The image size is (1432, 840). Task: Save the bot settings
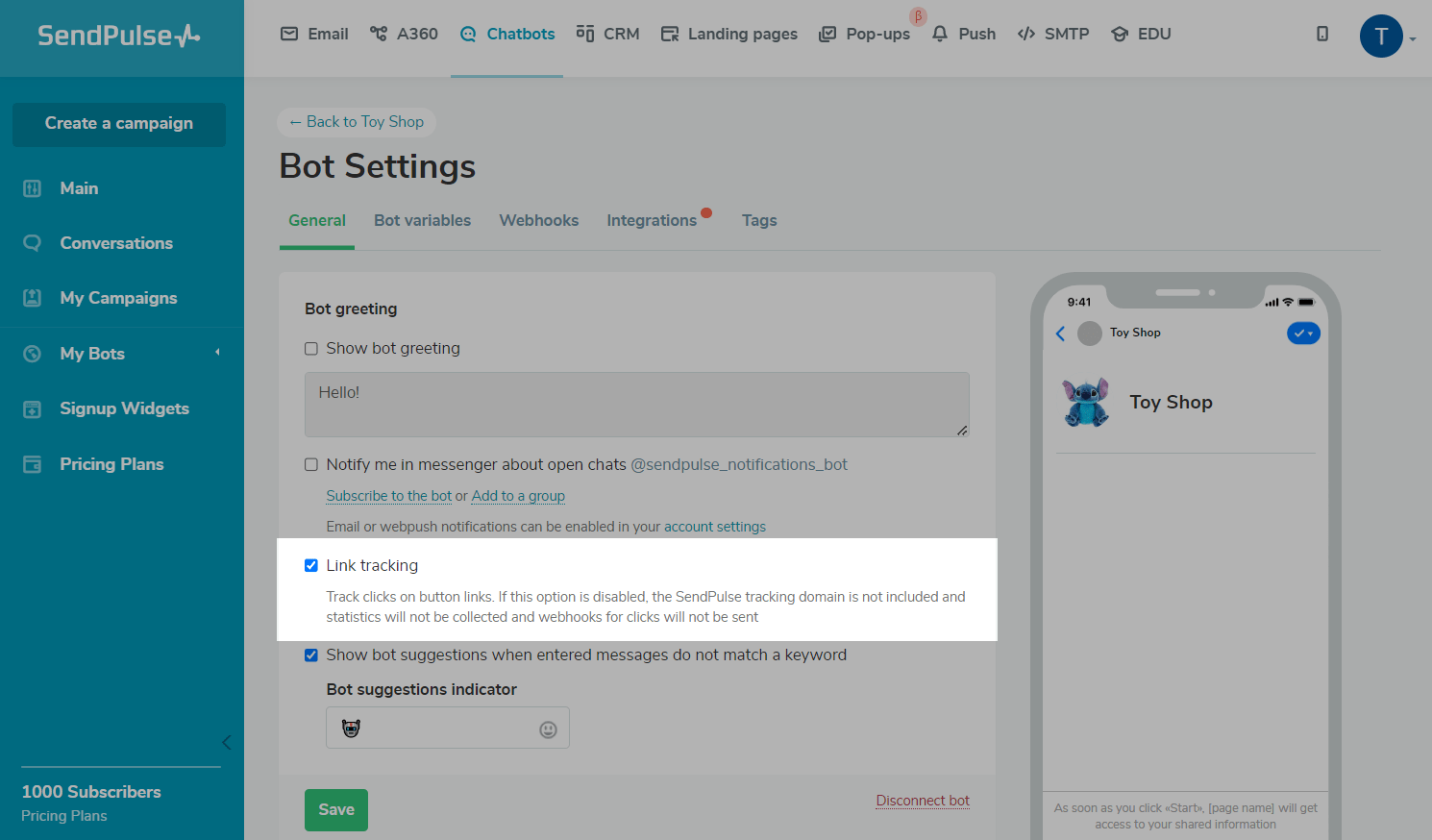point(336,810)
